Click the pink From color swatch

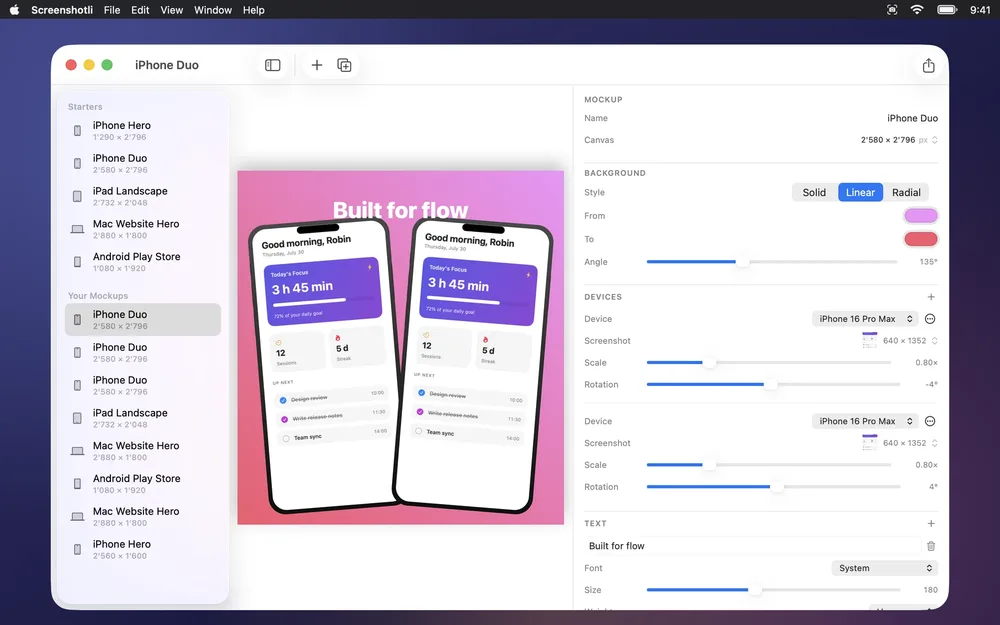[x=920, y=216]
